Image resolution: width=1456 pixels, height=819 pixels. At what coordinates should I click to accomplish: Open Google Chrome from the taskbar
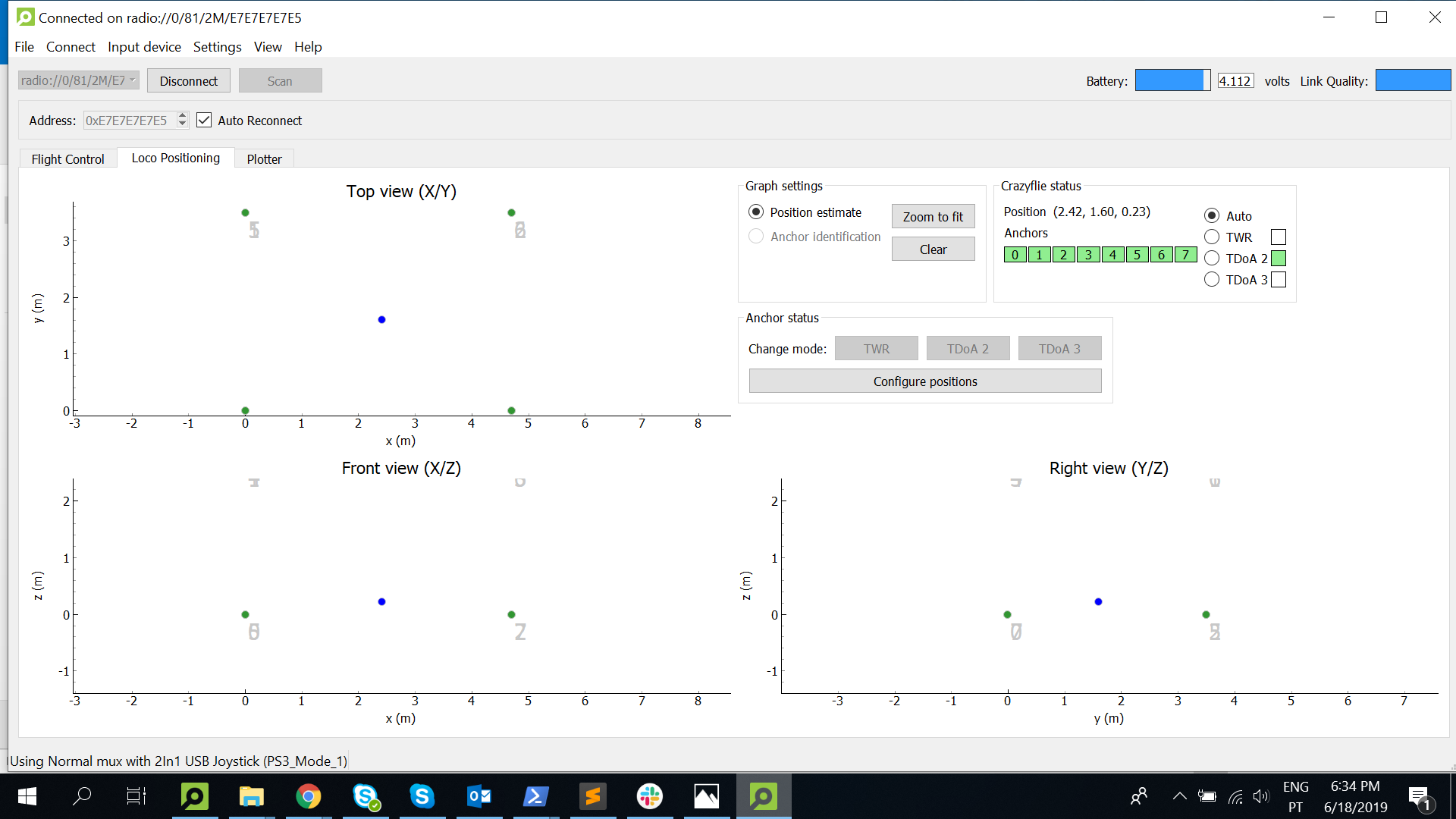(x=308, y=796)
